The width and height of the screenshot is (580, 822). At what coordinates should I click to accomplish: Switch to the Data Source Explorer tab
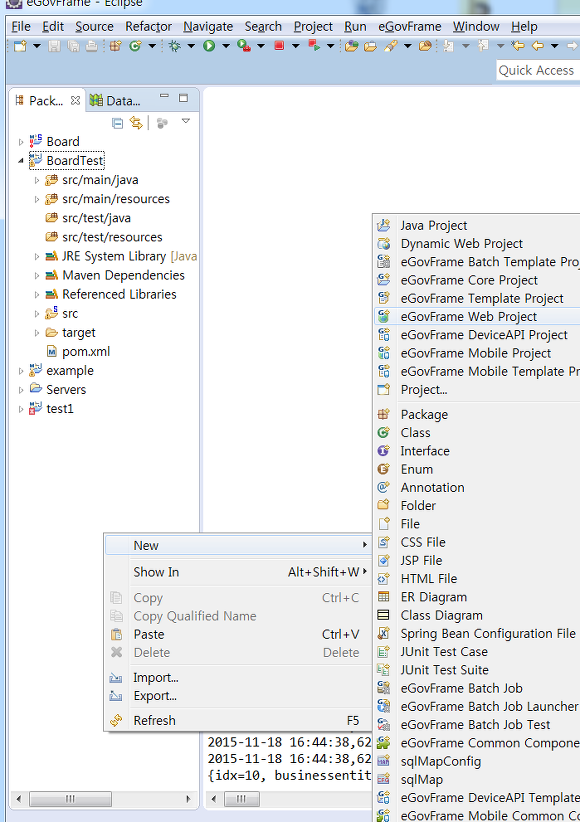point(115,100)
